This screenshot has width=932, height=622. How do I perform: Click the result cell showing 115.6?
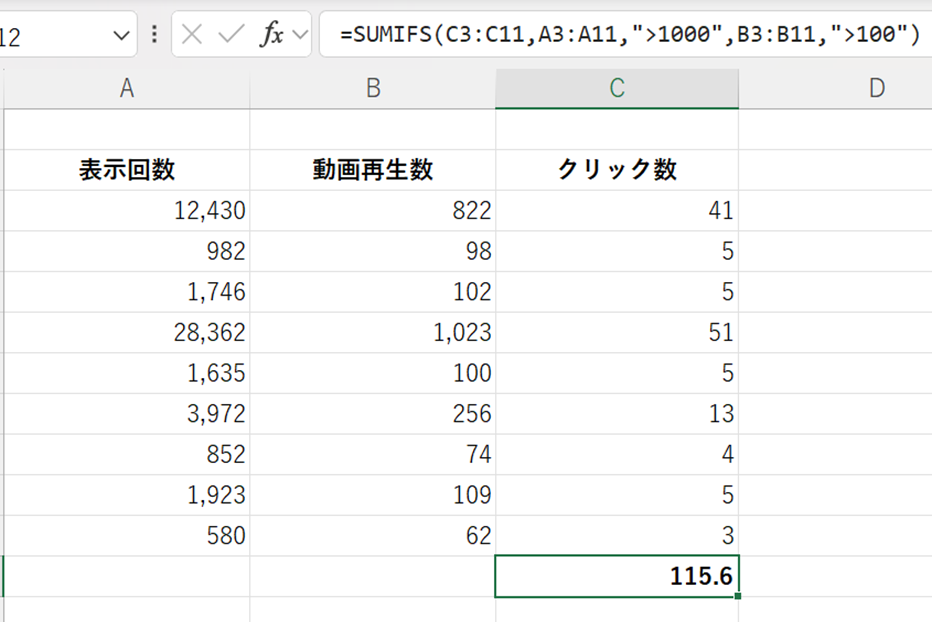click(x=617, y=576)
